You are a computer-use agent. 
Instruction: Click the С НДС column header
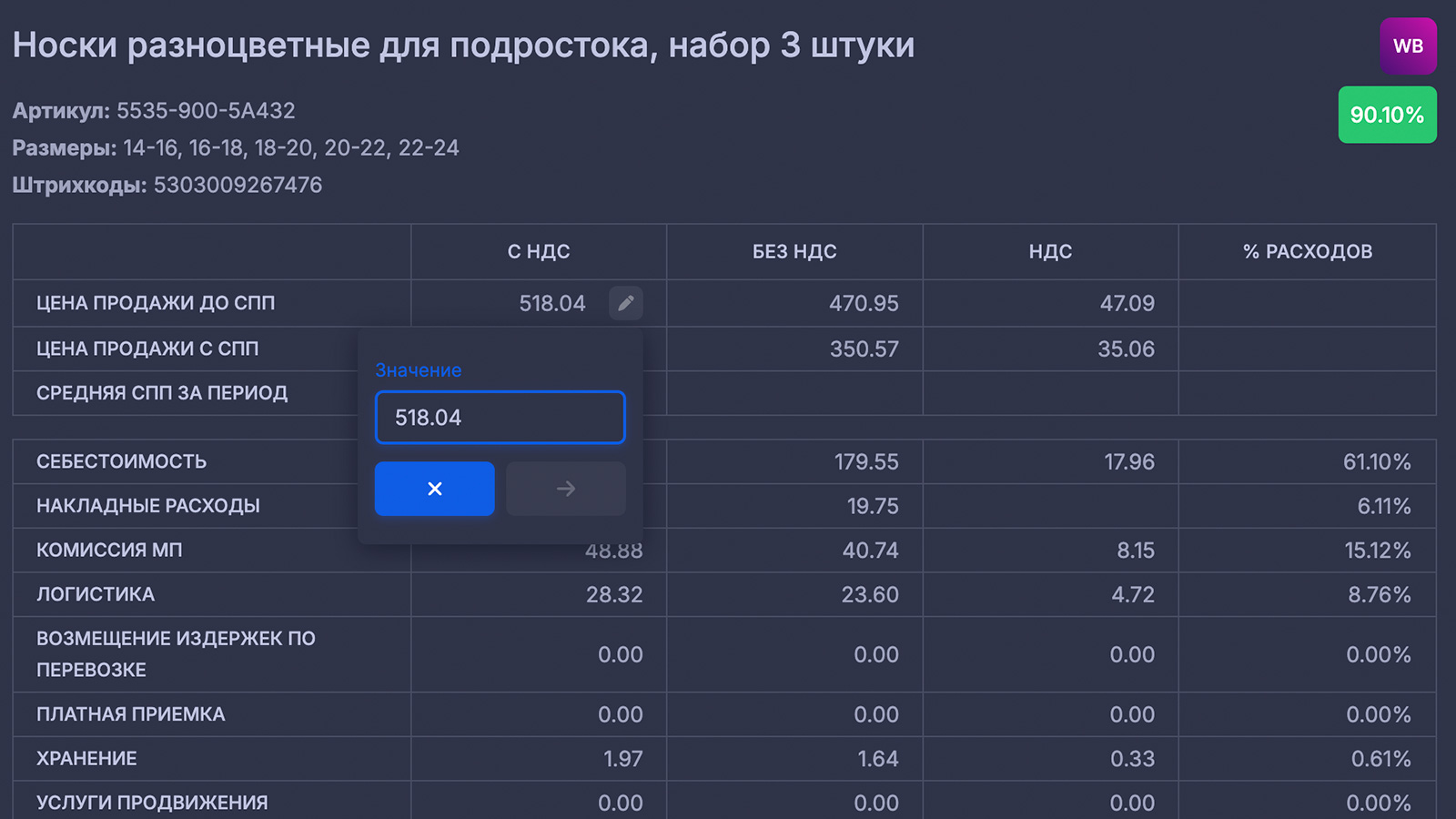(539, 252)
